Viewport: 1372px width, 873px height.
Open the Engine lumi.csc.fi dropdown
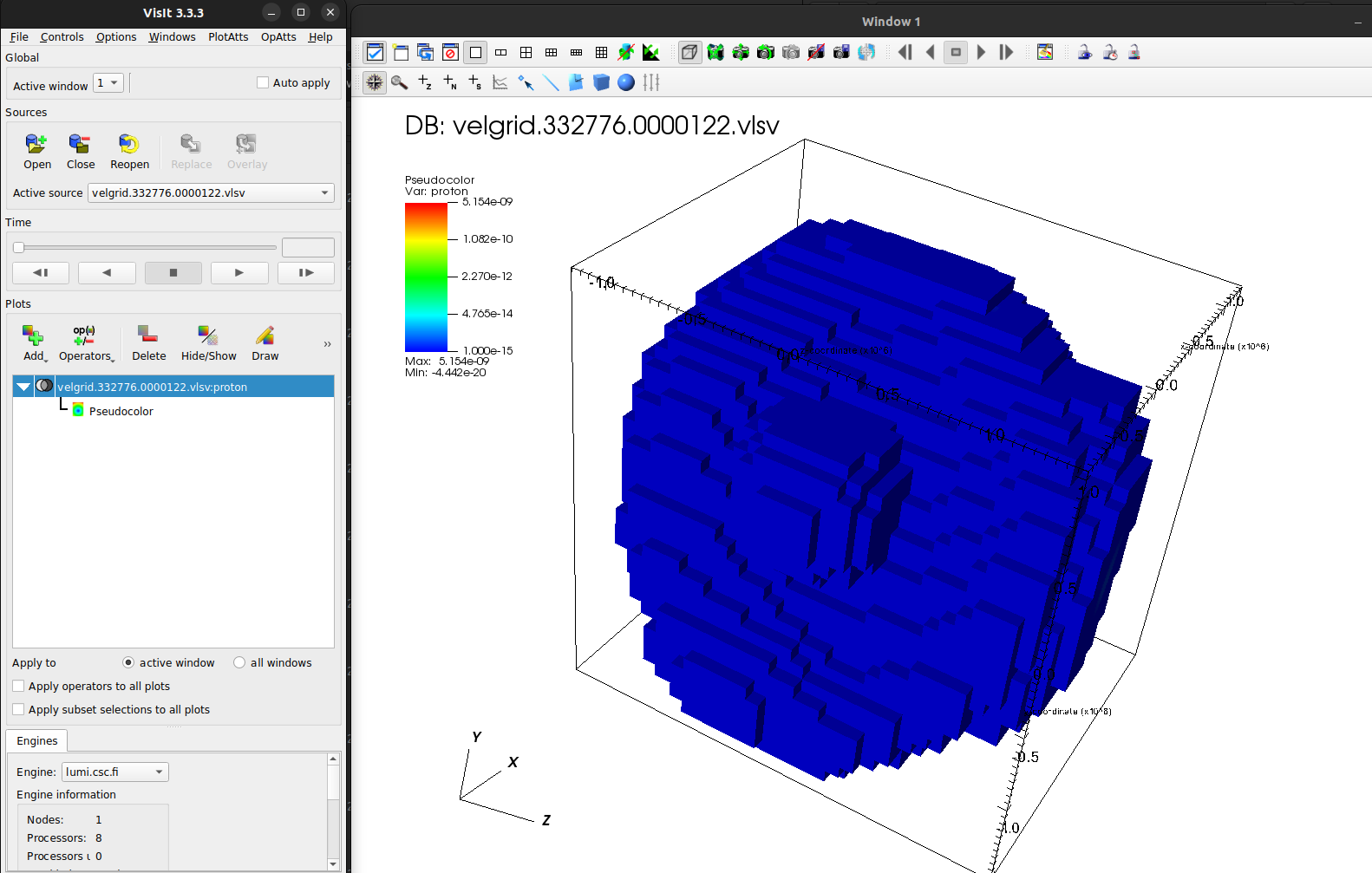[114, 772]
